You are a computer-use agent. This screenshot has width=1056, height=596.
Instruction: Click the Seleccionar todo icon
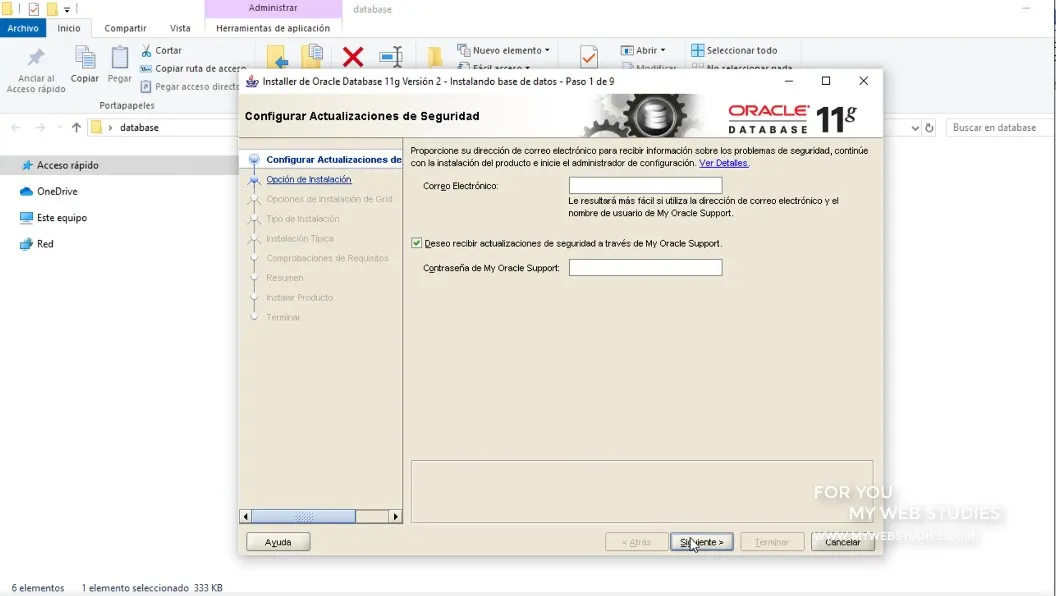[698, 51]
